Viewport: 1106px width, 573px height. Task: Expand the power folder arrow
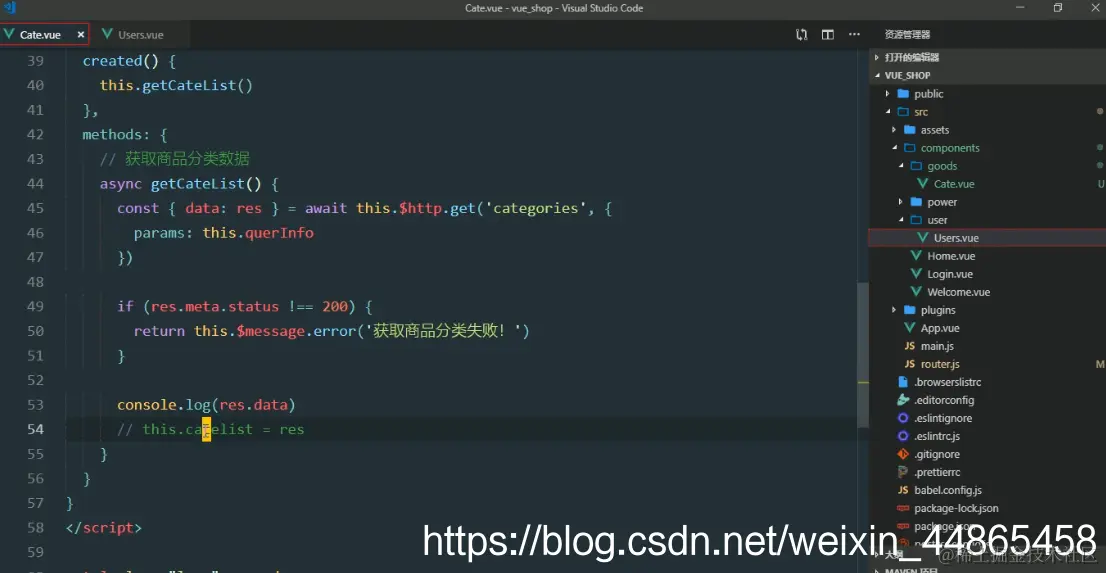point(901,202)
